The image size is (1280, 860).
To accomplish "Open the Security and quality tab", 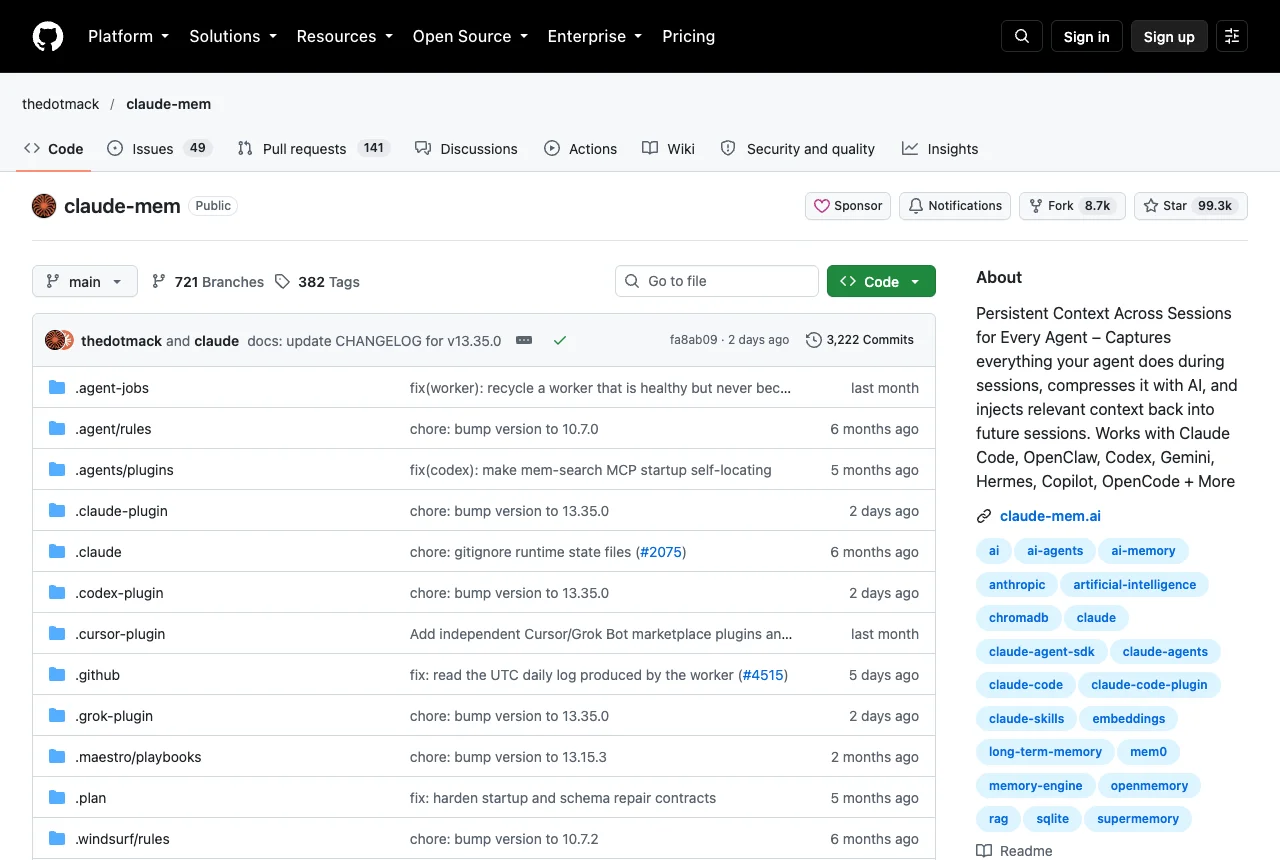I will (x=798, y=149).
